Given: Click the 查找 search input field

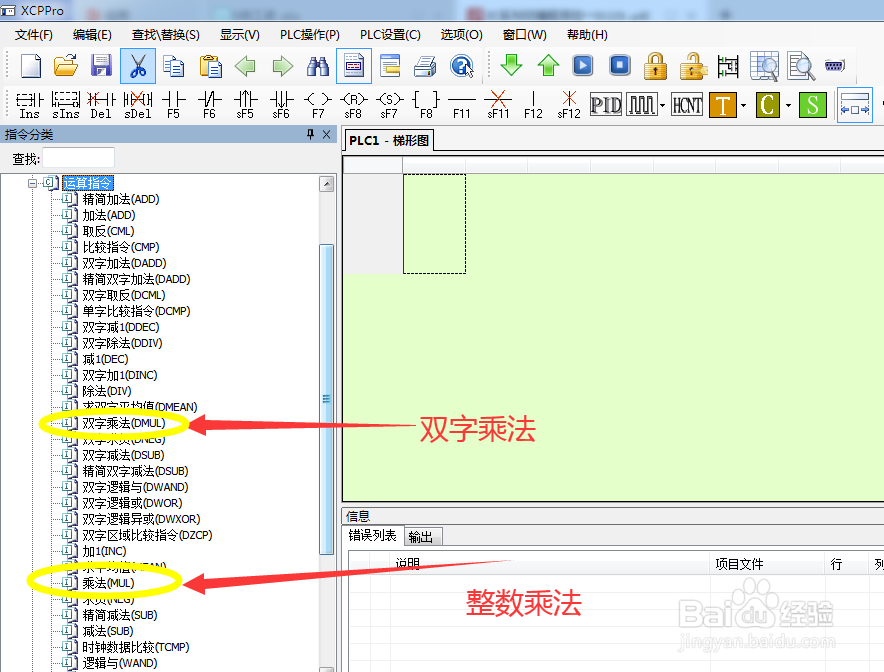Looking at the screenshot, I should point(78,158).
